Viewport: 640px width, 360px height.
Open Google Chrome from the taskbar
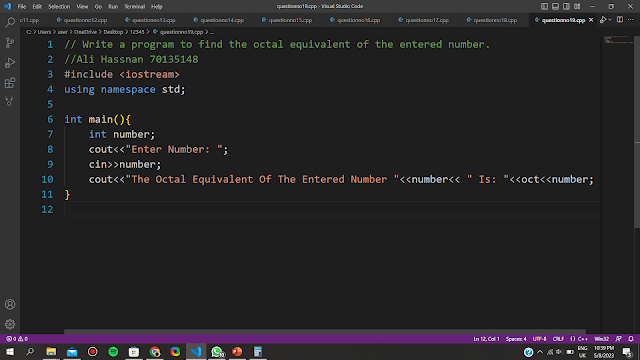(x=155, y=351)
